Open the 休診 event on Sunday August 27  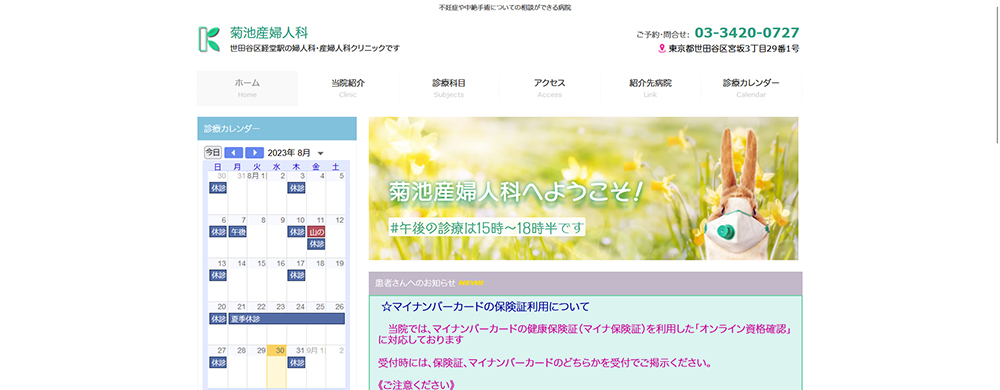218,362
